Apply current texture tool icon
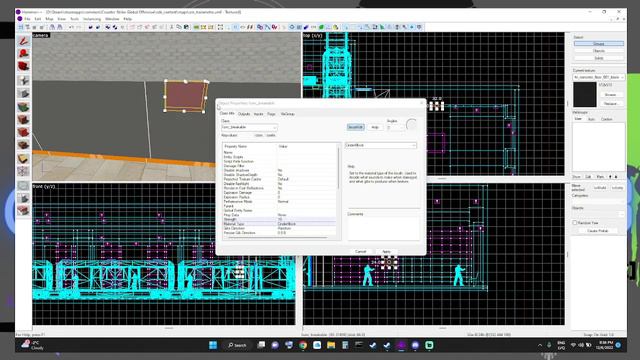Image resolution: width=640 pixels, height=360 pixels. (x=23, y=120)
